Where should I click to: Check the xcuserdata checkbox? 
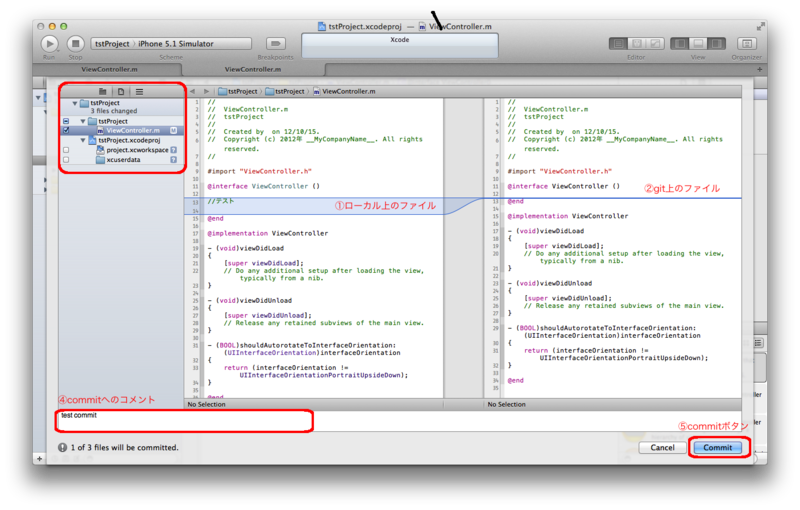(x=66, y=160)
